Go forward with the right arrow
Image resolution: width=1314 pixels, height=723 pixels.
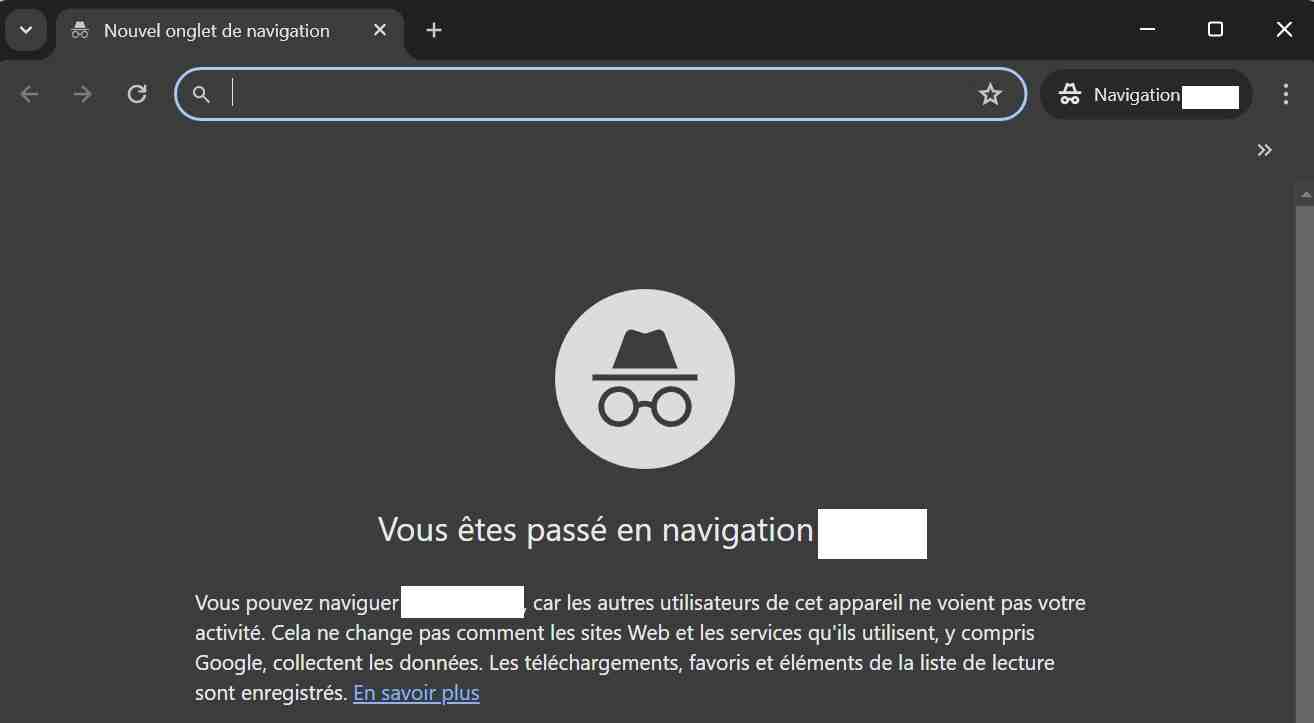pos(83,94)
